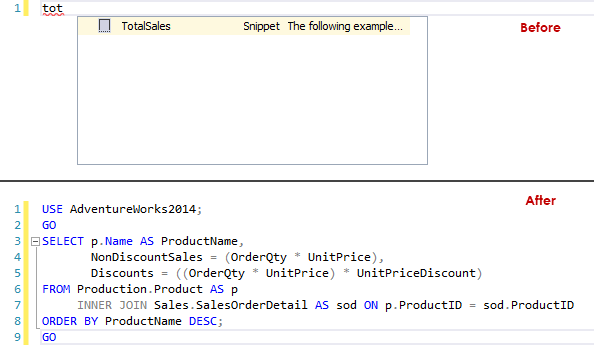This screenshot has width=594, height=362.
Task: Click 'USE' keyword in the first After-editor line
Action: [x=52, y=209]
